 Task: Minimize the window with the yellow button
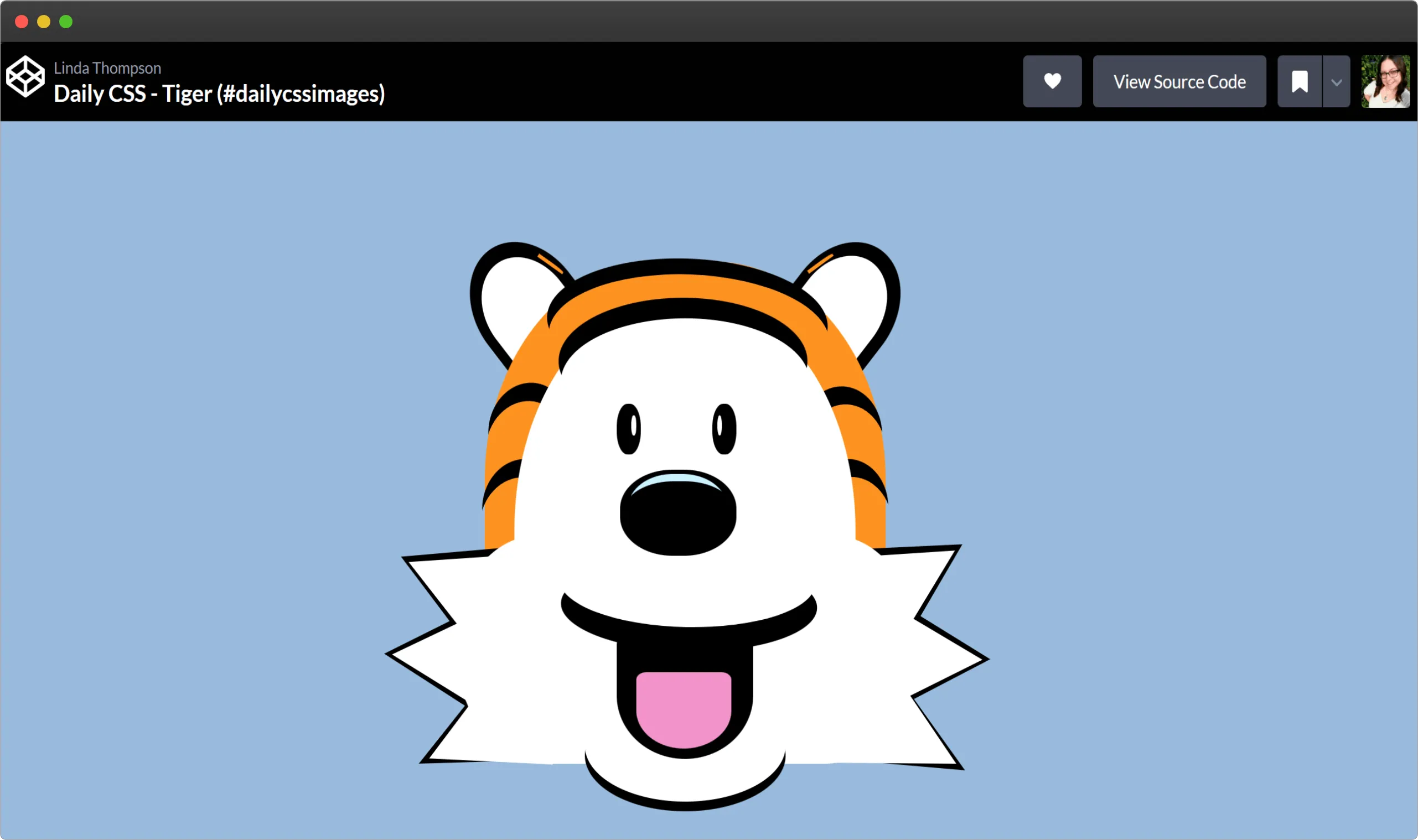pyautogui.click(x=44, y=22)
